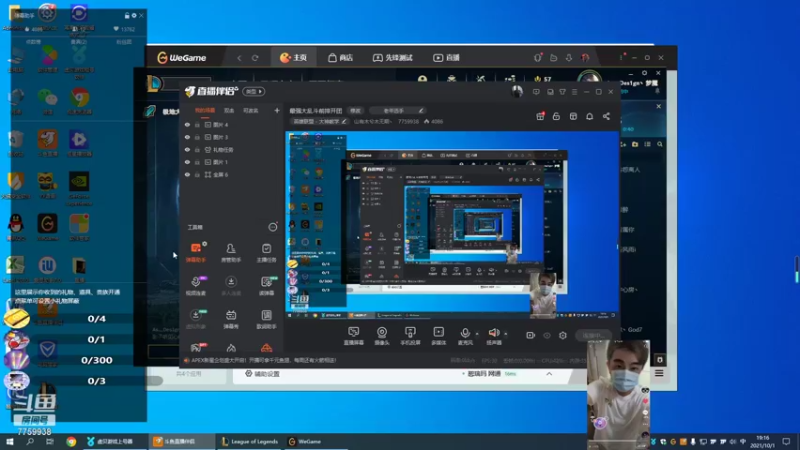
Task: Toggle the lock on 图片 3 layer
Action: click(197, 137)
